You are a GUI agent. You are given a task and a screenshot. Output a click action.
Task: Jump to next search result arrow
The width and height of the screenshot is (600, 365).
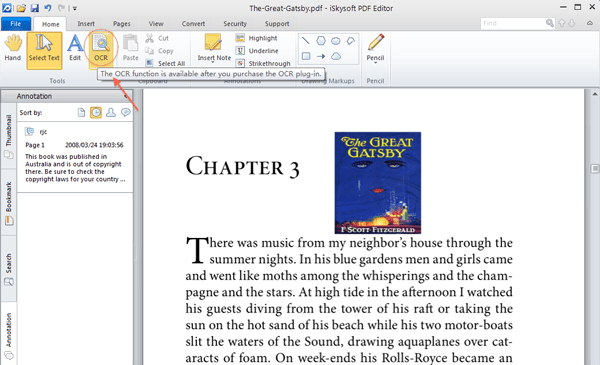[x=571, y=23]
